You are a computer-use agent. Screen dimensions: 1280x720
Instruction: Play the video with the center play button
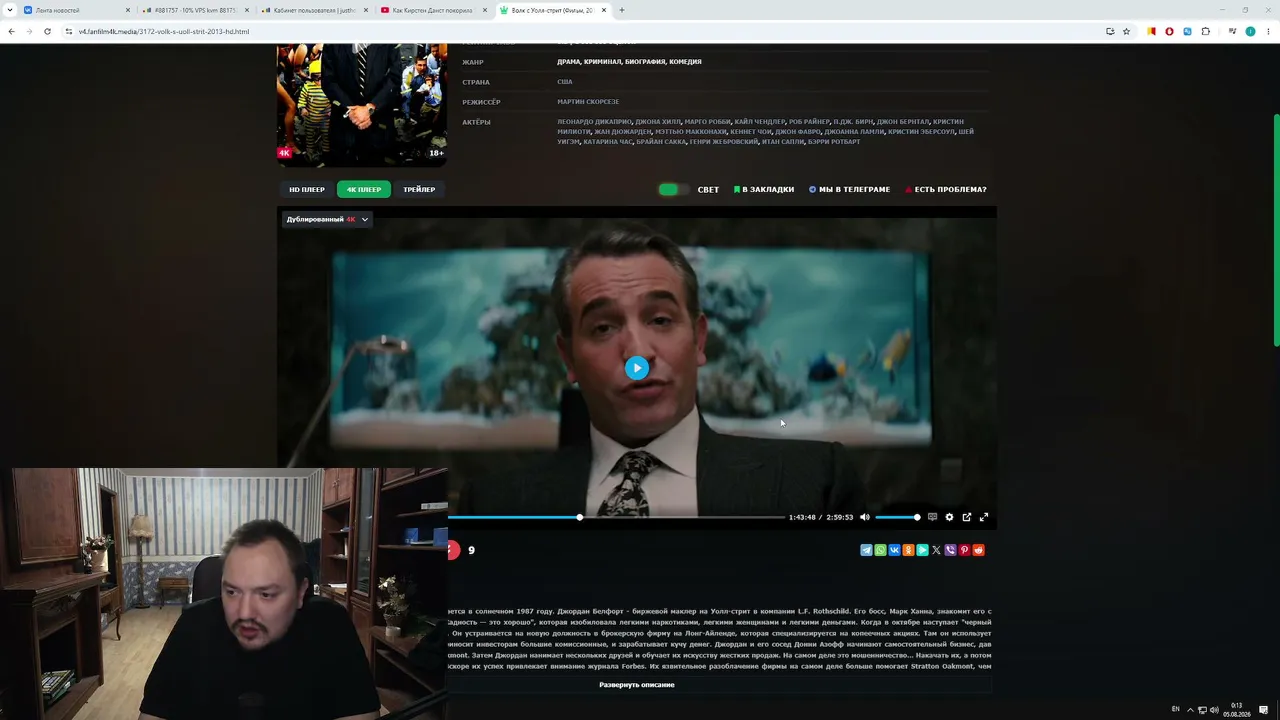pos(637,368)
